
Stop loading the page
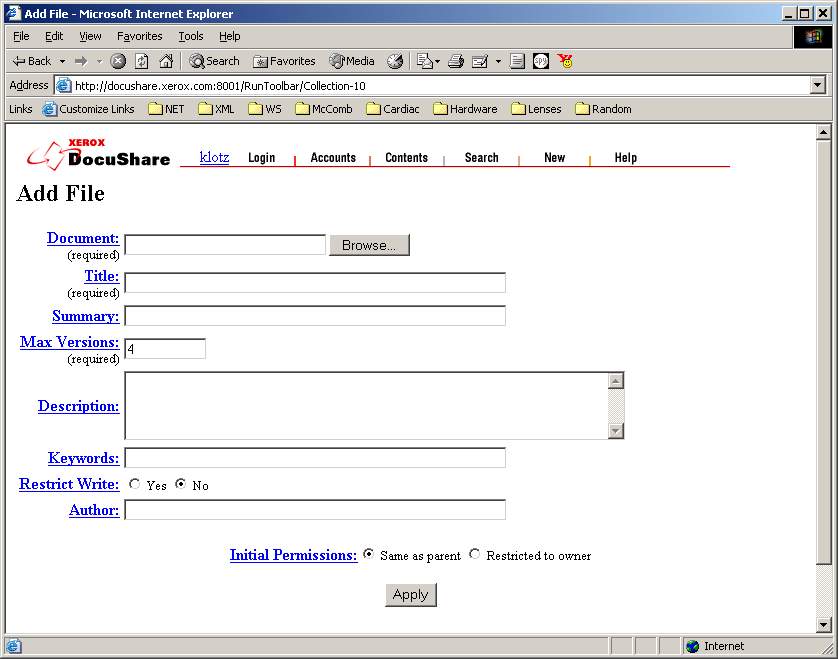click(x=118, y=61)
